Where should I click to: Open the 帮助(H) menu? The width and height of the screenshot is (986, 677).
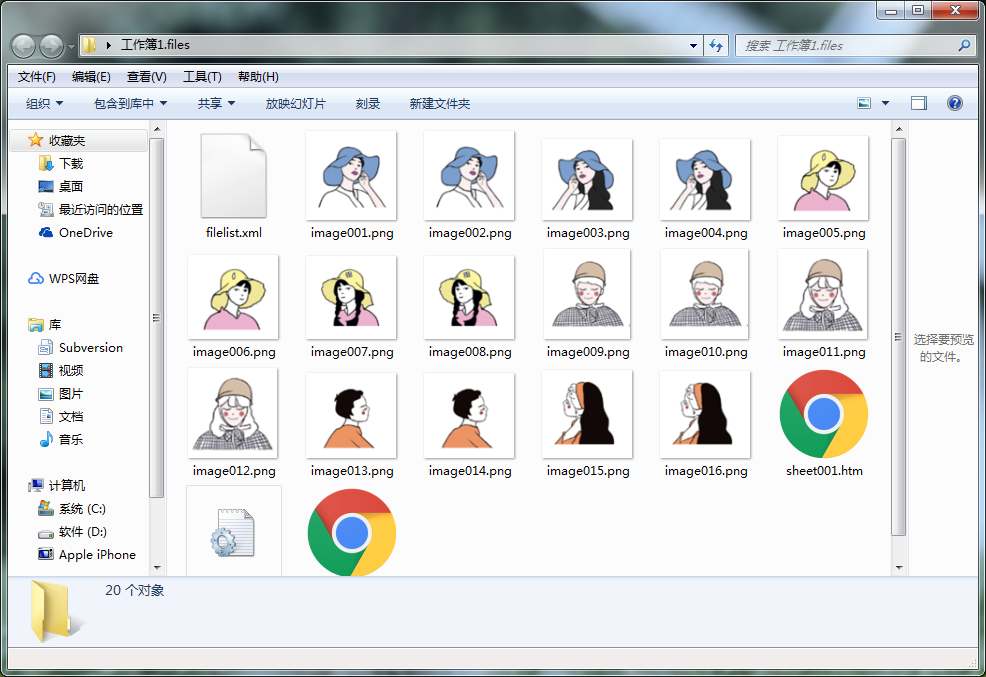tap(258, 77)
